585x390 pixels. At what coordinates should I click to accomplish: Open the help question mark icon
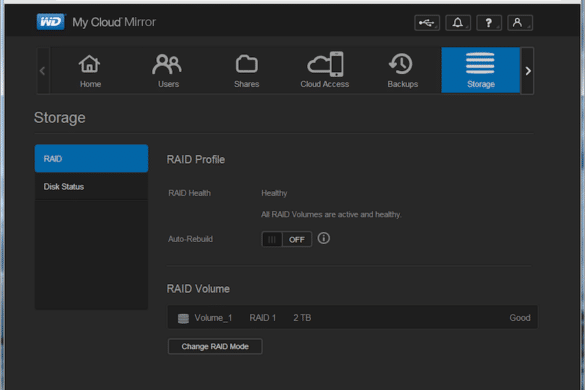pyautogui.click(x=489, y=23)
